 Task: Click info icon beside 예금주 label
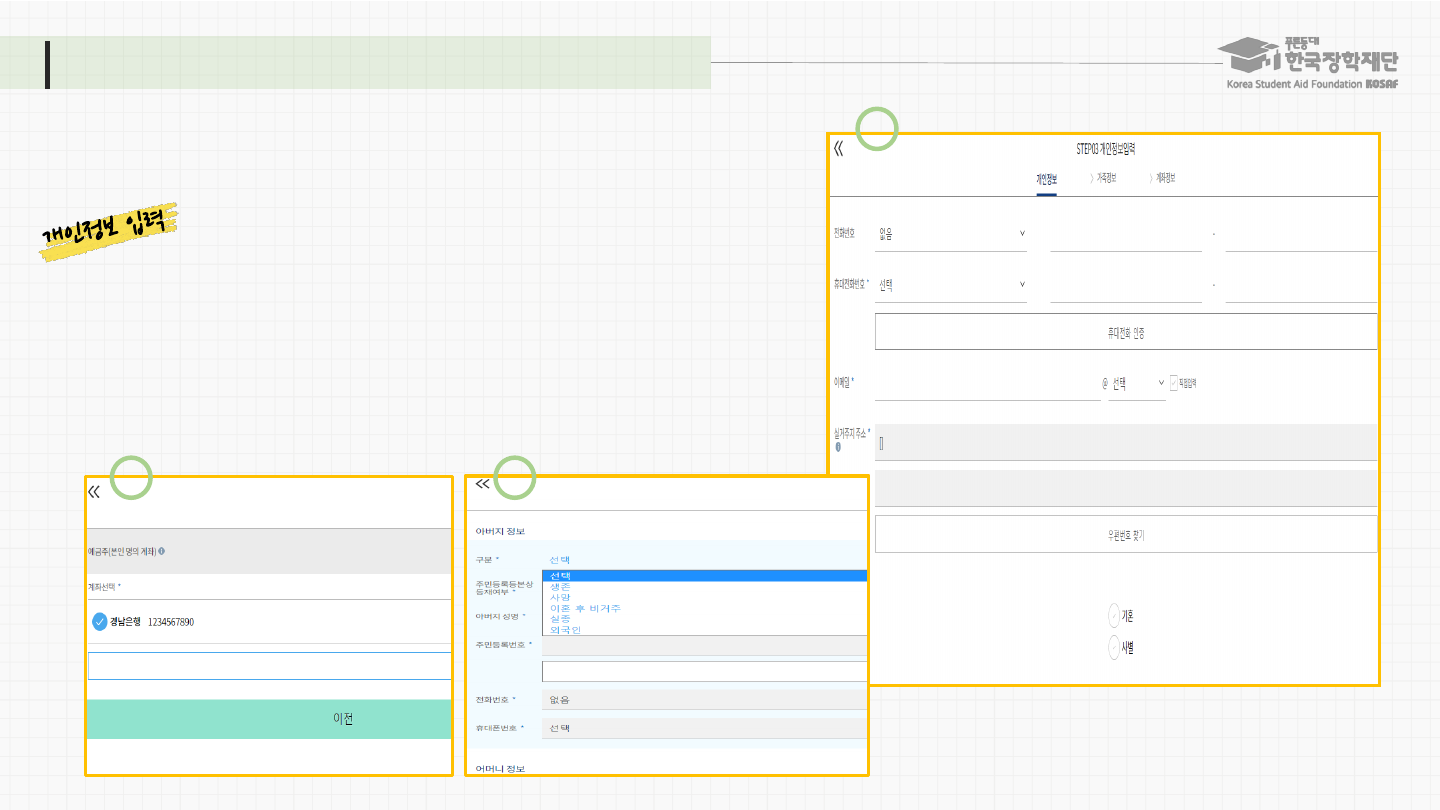pos(162,551)
